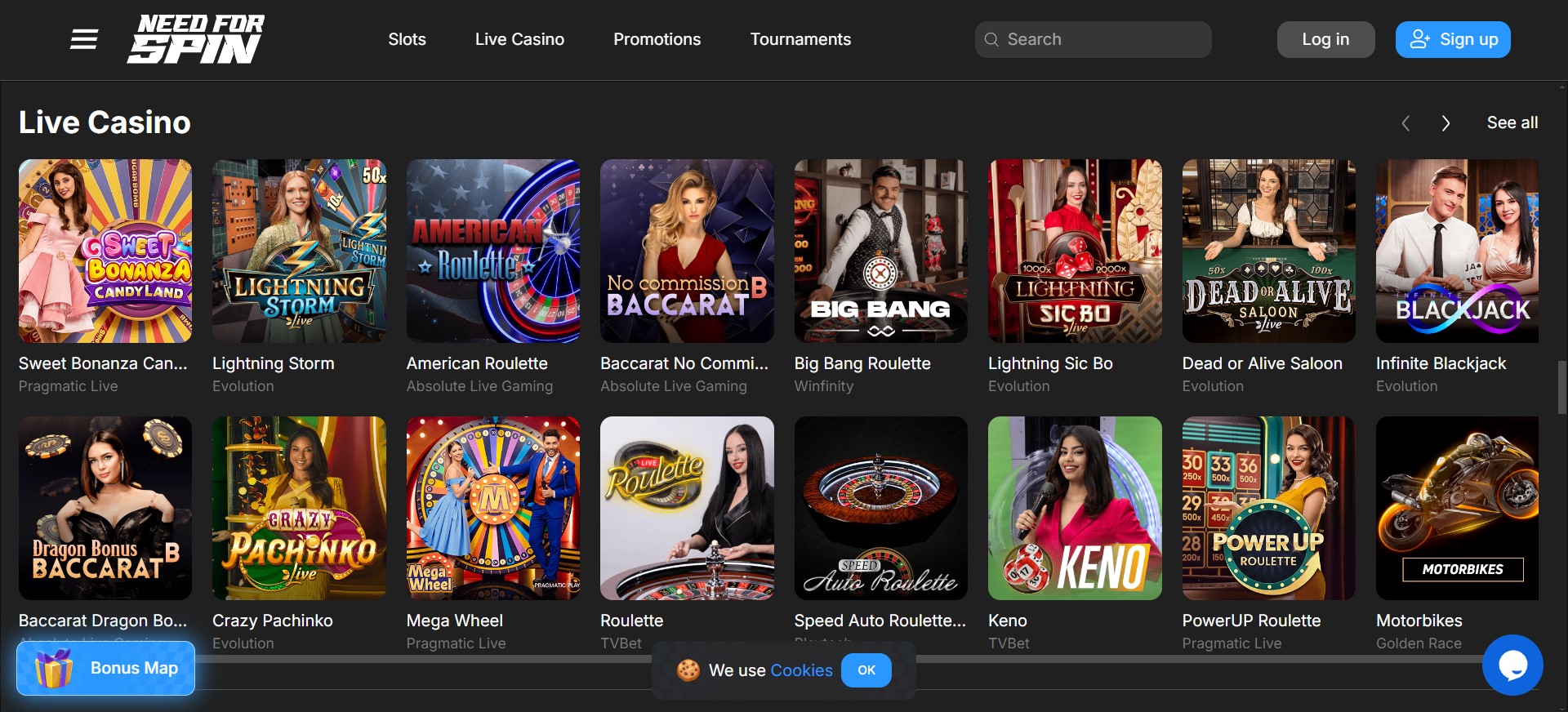The height and width of the screenshot is (712, 1568).
Task: Open TVBet Roulette thumbnail
Action: pyautogui.click(x=687, y=508)
